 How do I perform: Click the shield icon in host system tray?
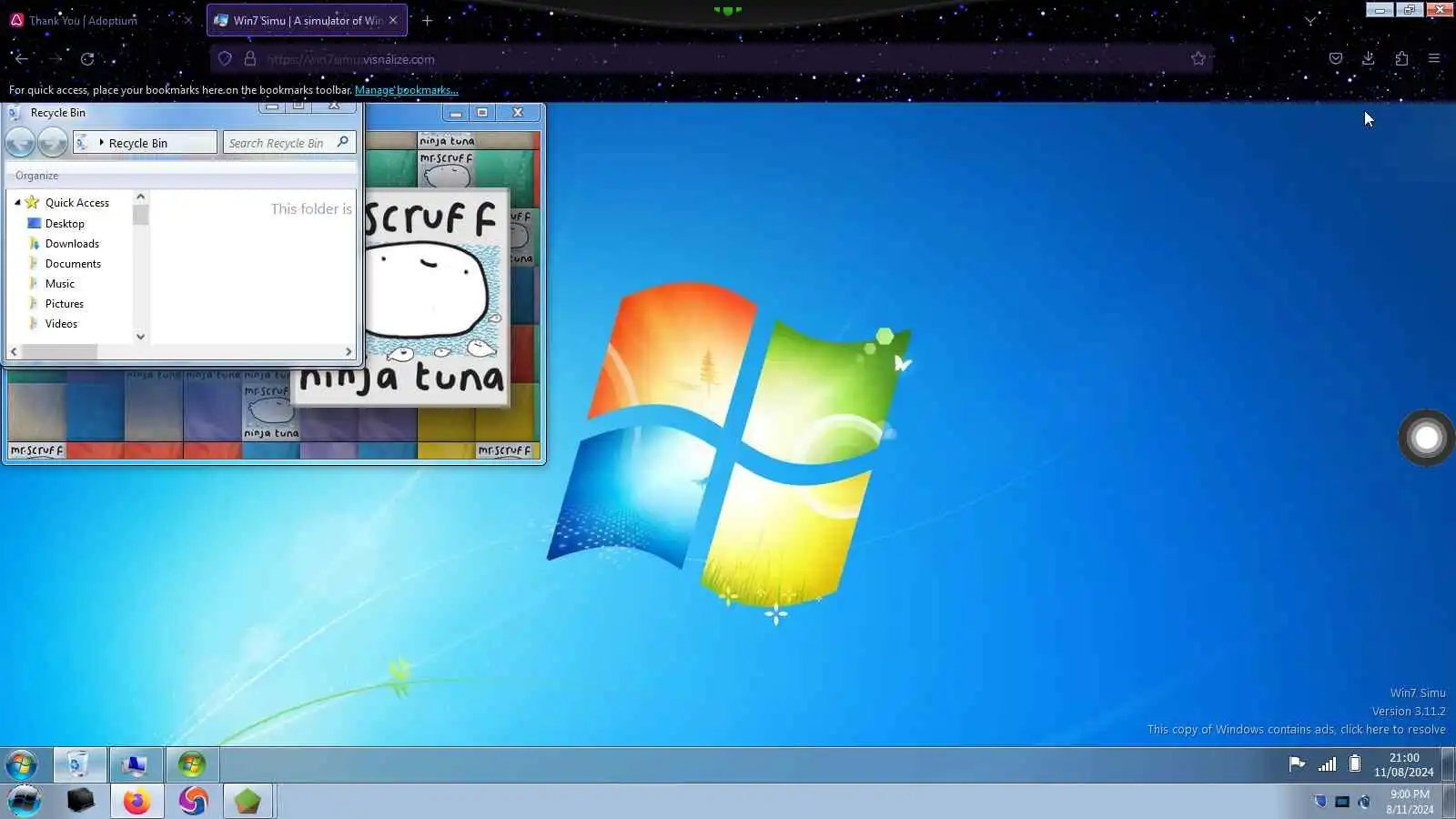[x=1320, y=802]
